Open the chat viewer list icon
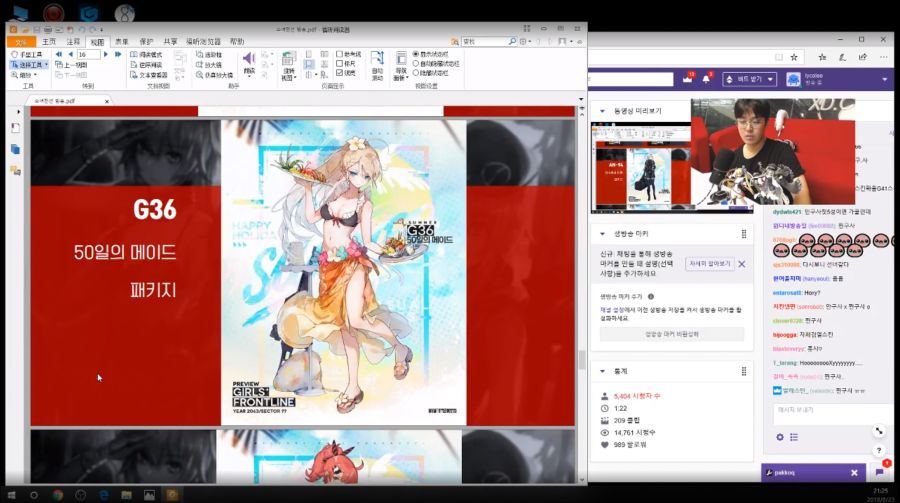Viewport: 900px width, 503px height. 794,437
